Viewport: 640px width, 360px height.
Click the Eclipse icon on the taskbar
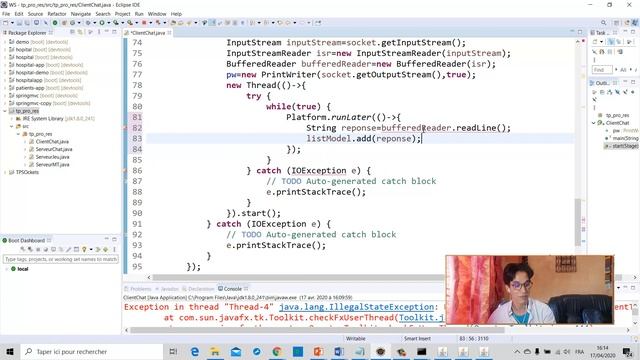click(x=380, y=351)
